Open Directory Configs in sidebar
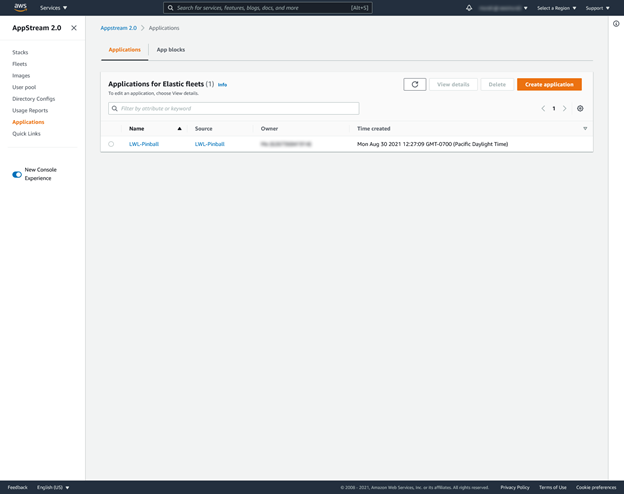The height and width of the screenshot is (494, 624). point(33,99)
